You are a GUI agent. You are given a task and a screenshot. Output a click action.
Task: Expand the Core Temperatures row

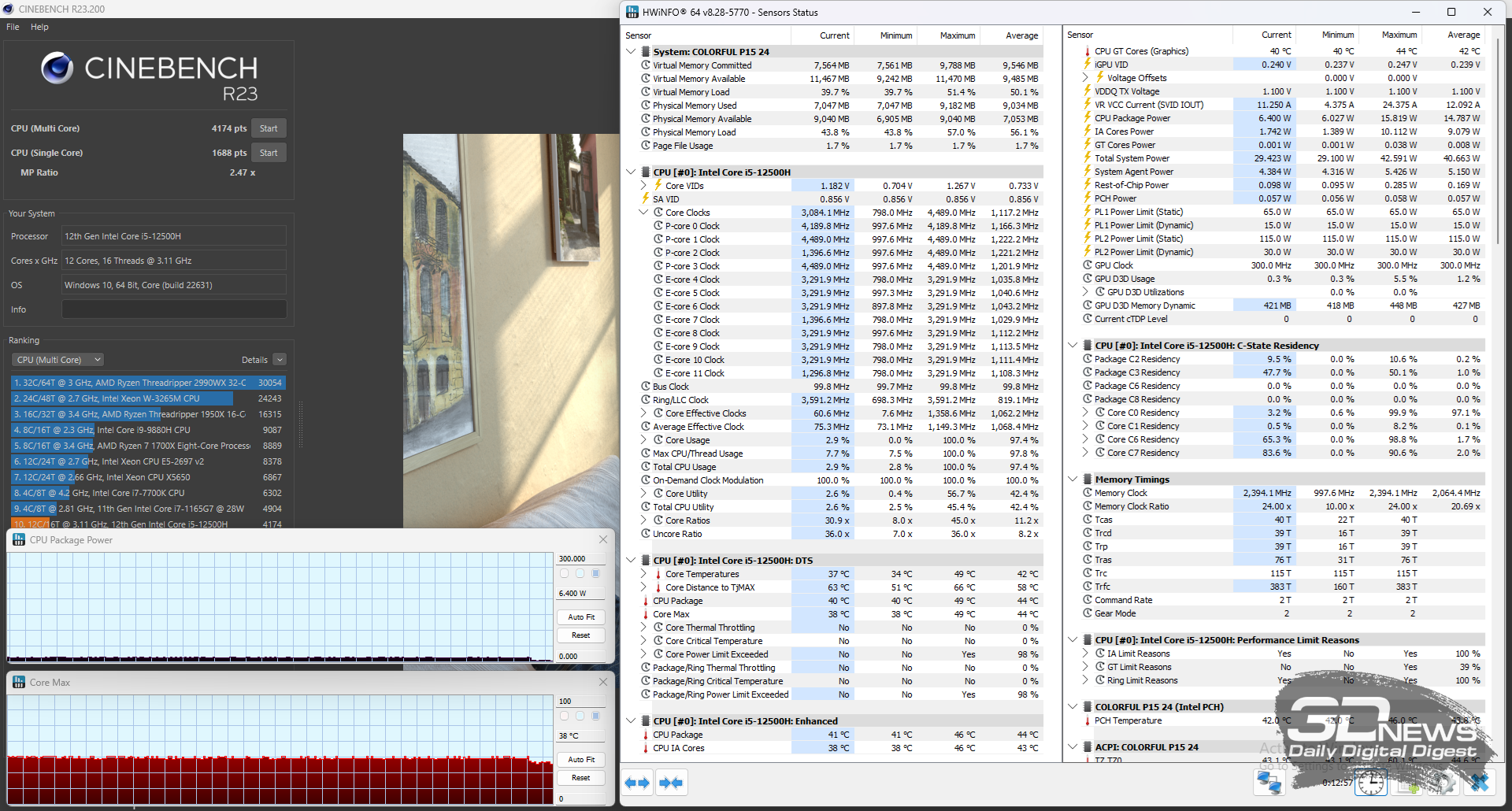point(643,574)
